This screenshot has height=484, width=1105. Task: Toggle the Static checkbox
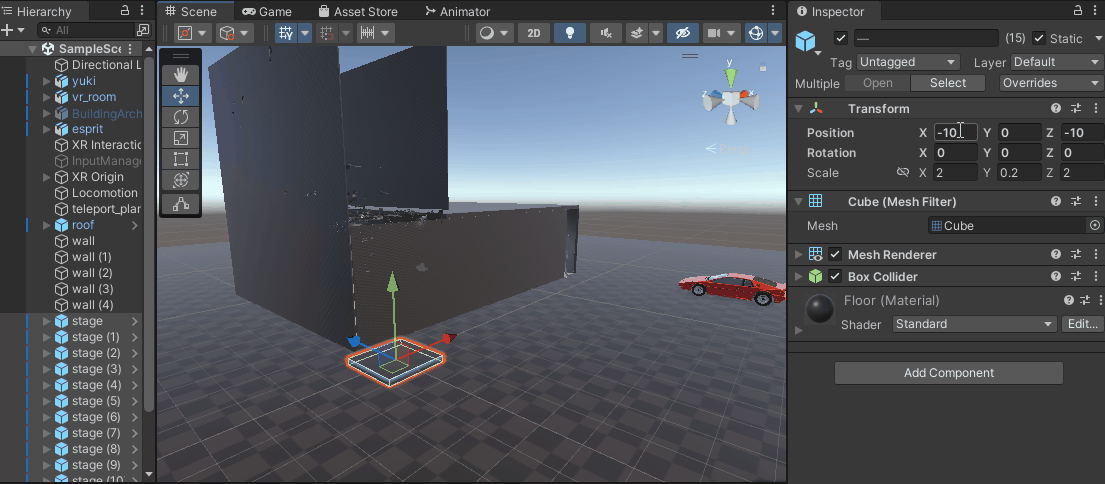tap(1039, 38)
